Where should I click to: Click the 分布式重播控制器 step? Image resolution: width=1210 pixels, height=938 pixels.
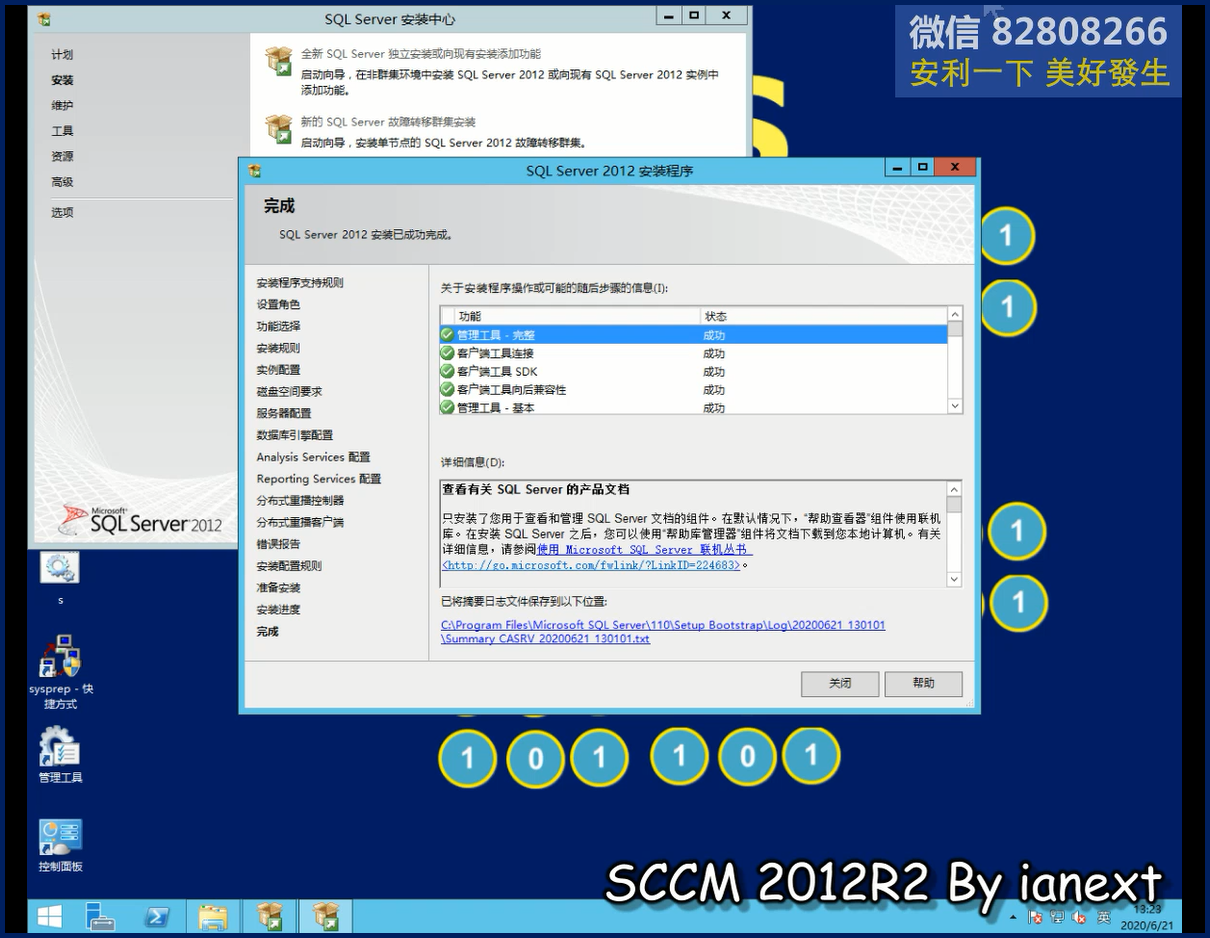tap(300, 500)
